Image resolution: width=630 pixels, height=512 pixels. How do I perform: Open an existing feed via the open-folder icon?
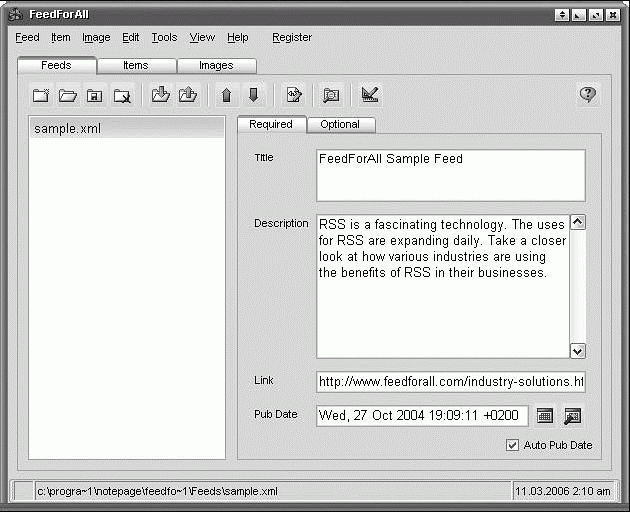[68, 96]
